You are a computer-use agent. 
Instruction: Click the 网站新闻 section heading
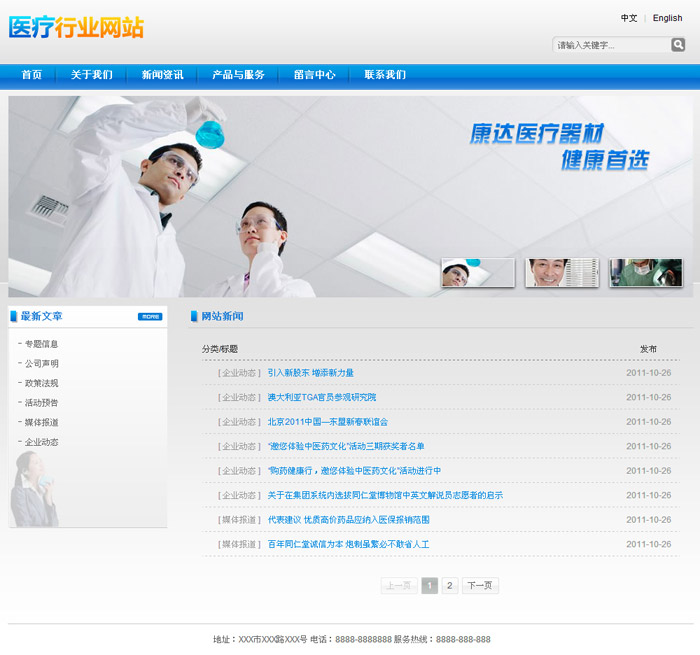tap(222, 317)
